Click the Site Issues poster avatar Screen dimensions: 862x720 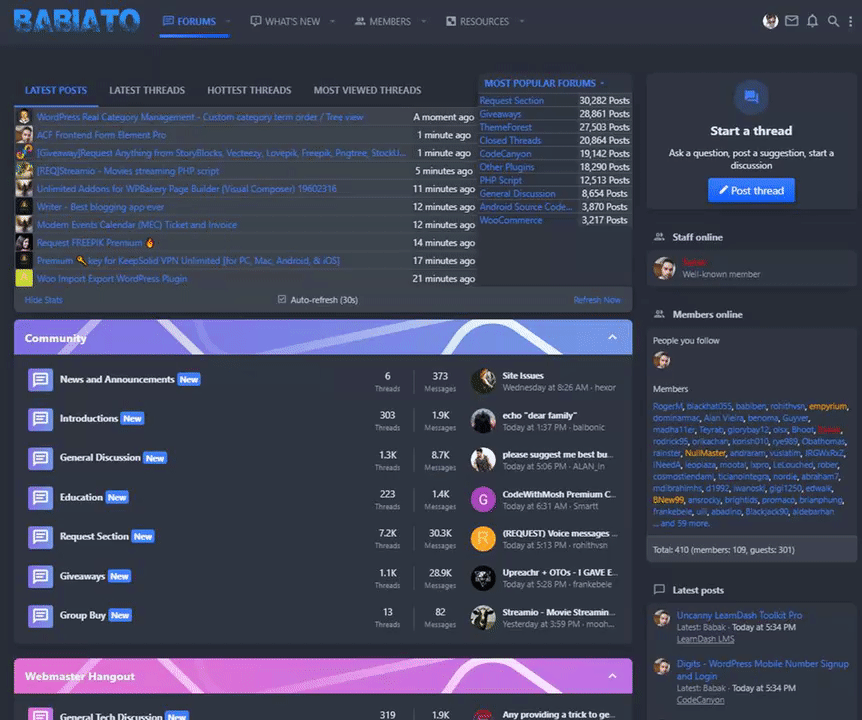coord(483,381)
